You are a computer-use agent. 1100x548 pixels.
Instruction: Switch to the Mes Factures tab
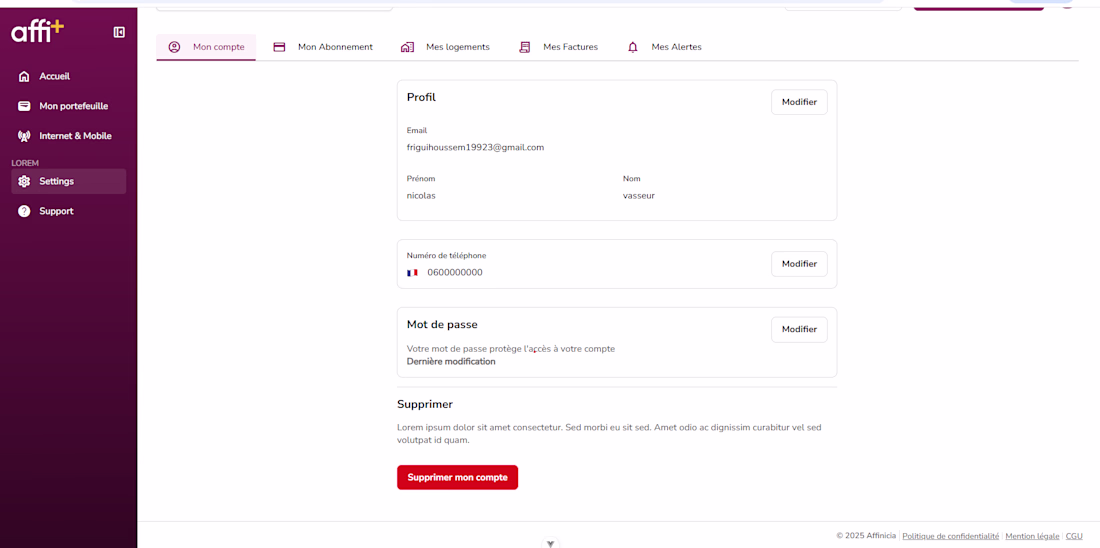(x=558, y=47)
